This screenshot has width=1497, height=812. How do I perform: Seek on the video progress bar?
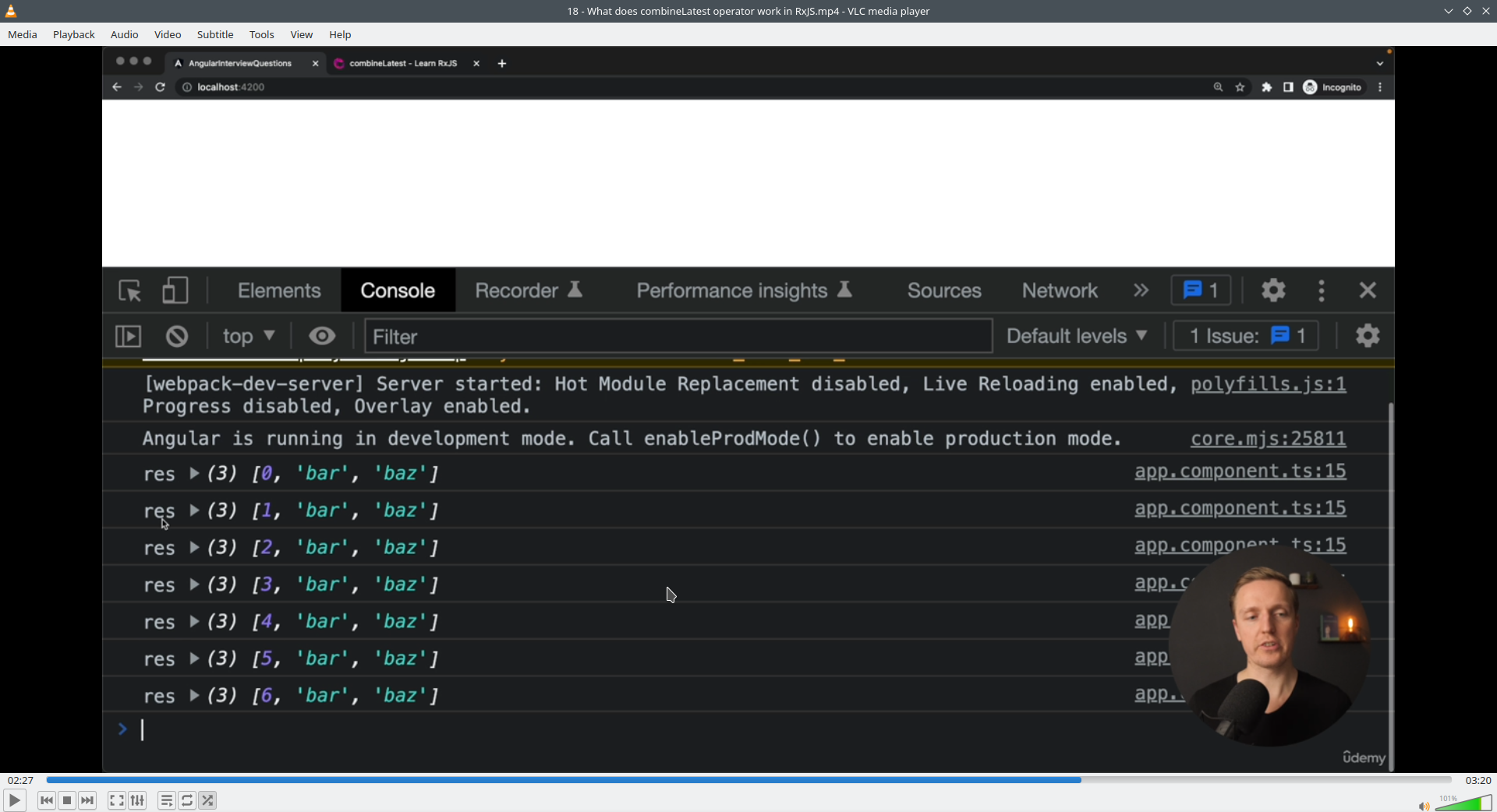[x=748, y=780]
